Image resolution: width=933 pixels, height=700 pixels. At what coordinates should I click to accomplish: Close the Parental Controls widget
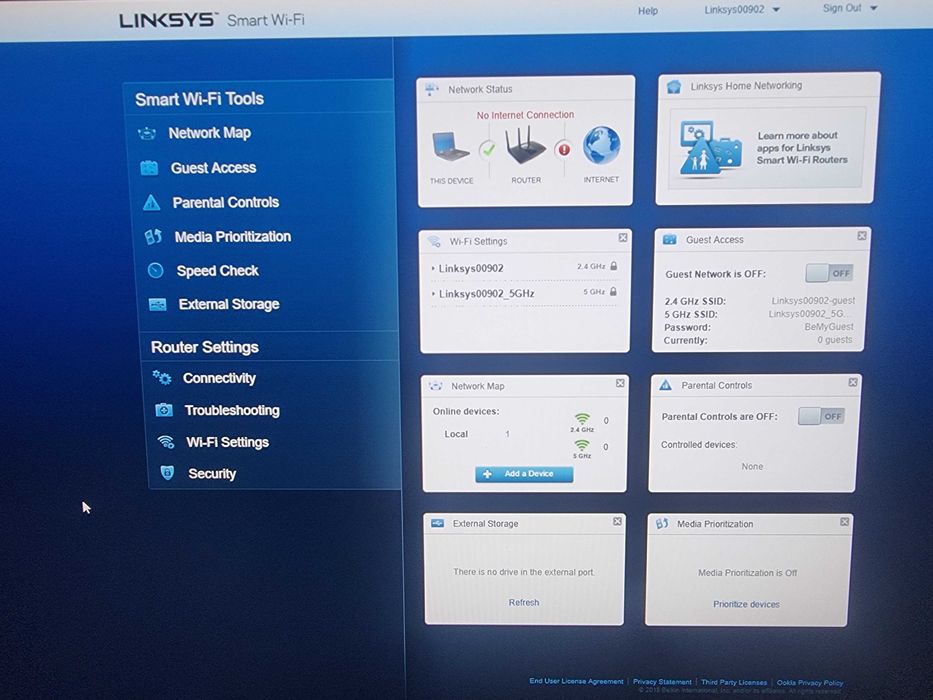tap(853, 382)
